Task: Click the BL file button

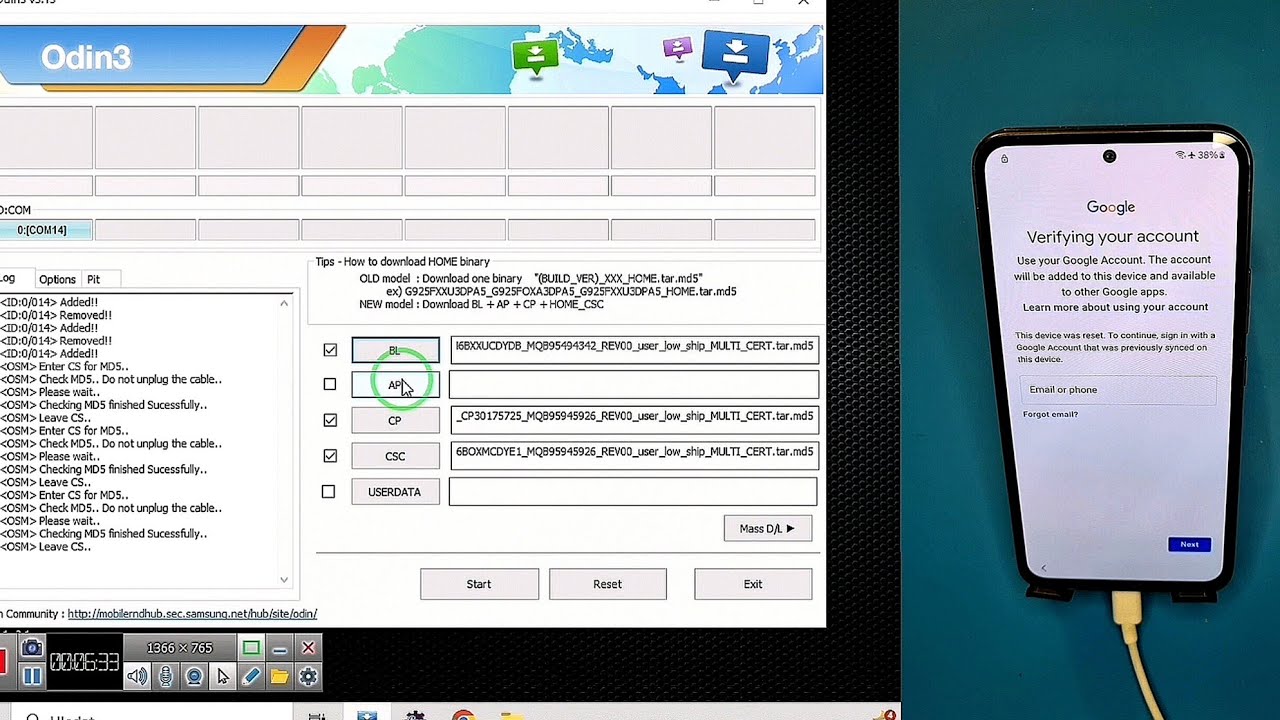Action: [x=395, y=350]
